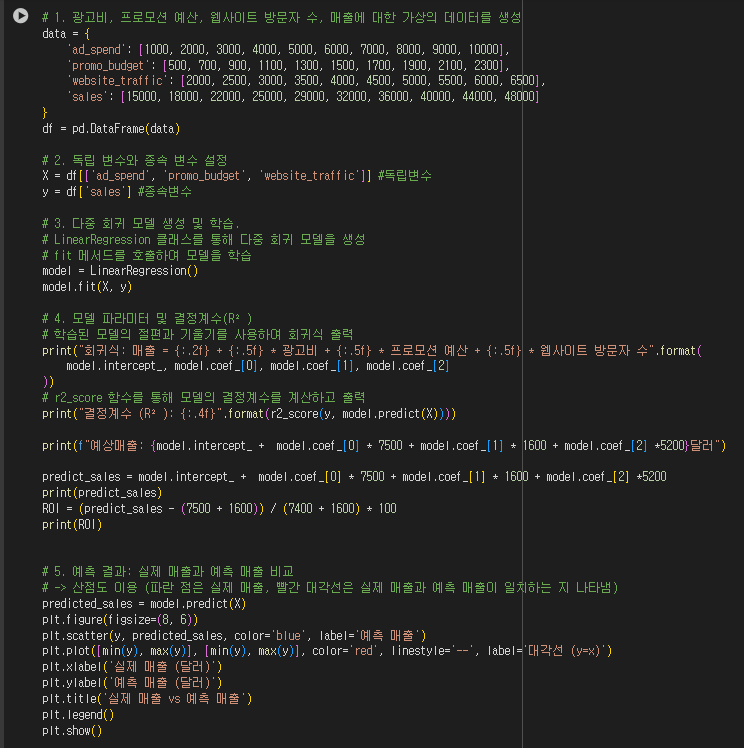Screen dimensions: 744x748
Task: Click the comment '# 2. 독립 변수와 종속 변수 설정'
Action: pos(135,160)
